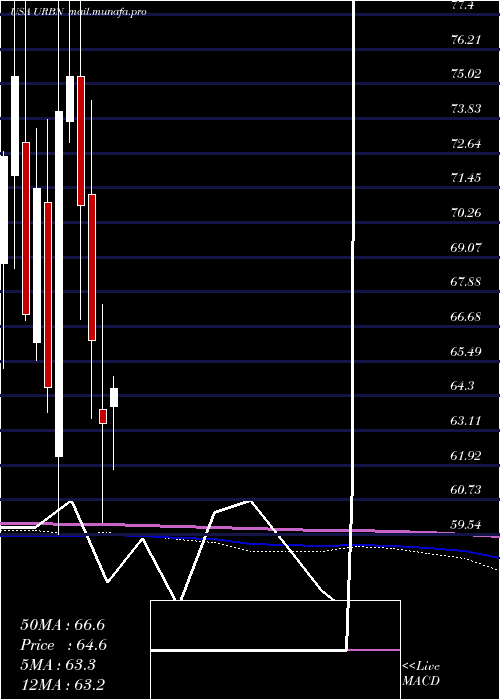Click the <<Live MACD label

[x=421, y=674]
